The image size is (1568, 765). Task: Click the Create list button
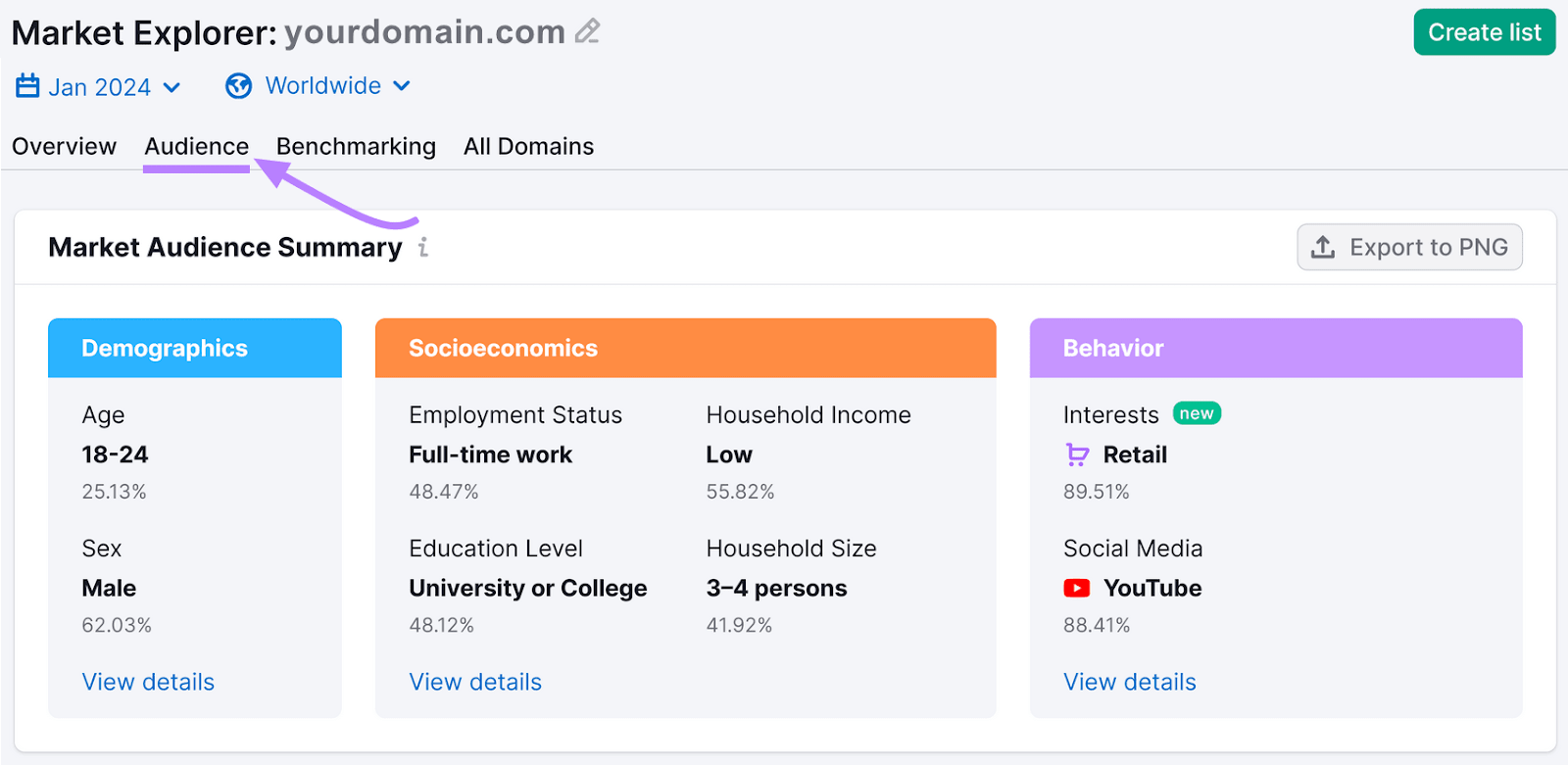[x=1485, y=32]
